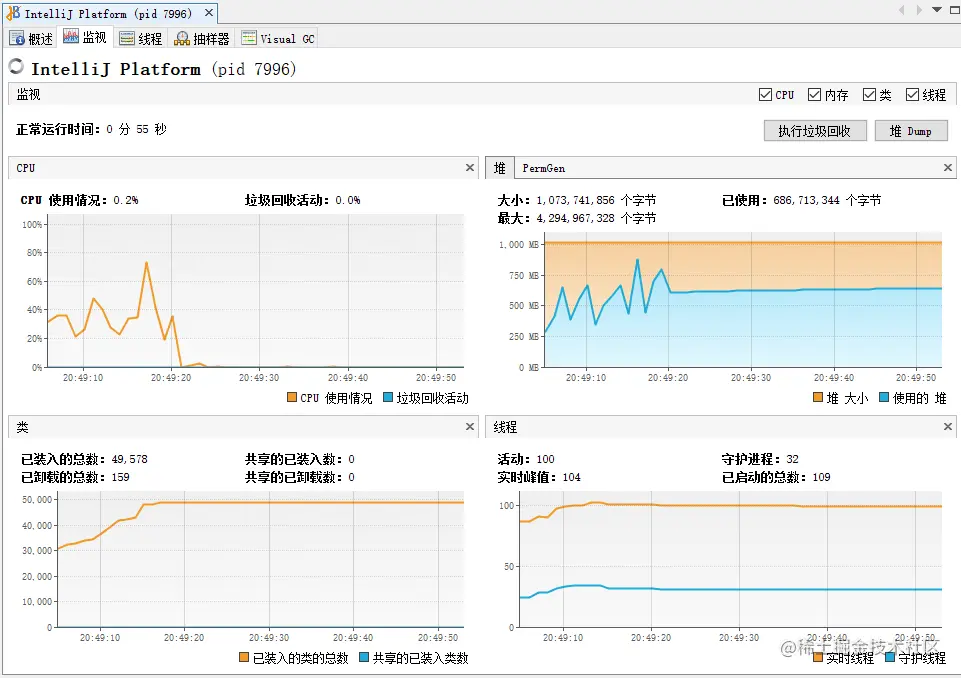The width and height of the screenshot is (961, 678).
Task: Click the scroll tabs left arrow
Action: click(x=902, y=10)
